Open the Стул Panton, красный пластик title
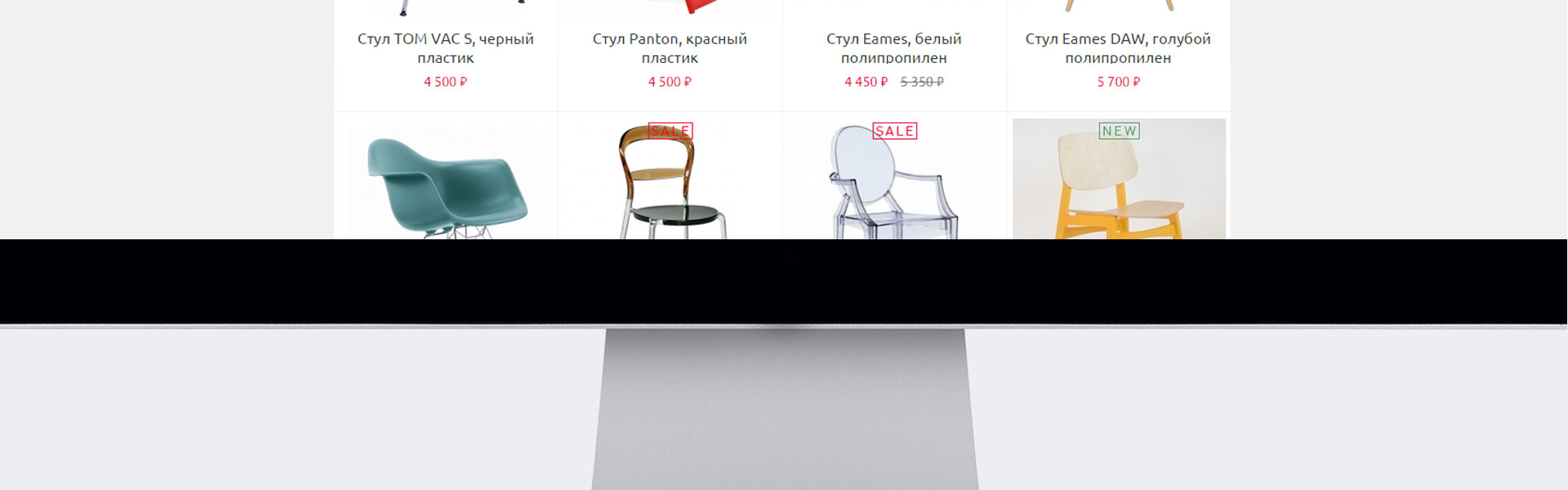Image resolution: width=1568 pixels, height=490 pixels. coord(670,48)
